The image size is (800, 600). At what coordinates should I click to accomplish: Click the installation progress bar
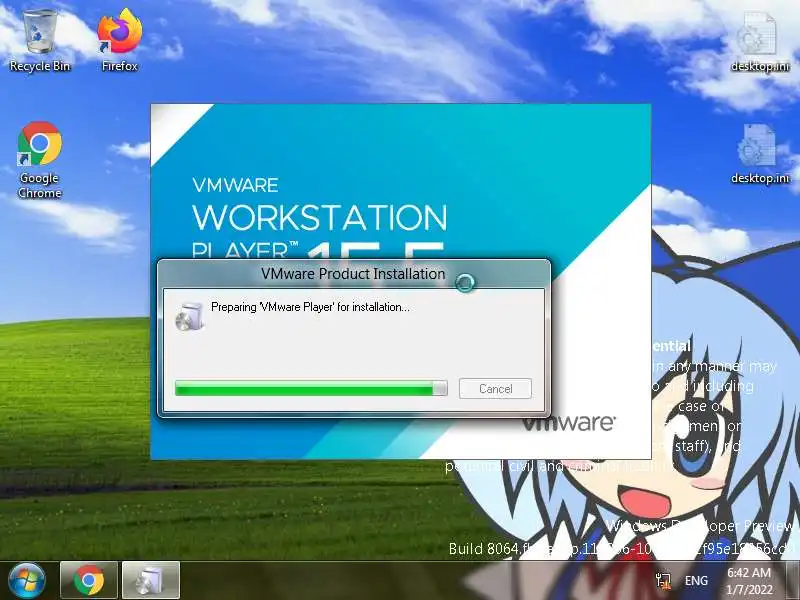tap(311, 388)
